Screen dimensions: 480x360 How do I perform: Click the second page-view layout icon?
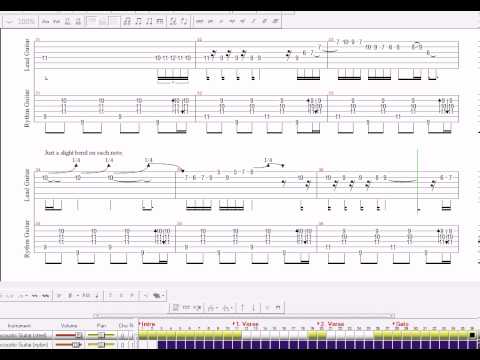coord(103,21)
